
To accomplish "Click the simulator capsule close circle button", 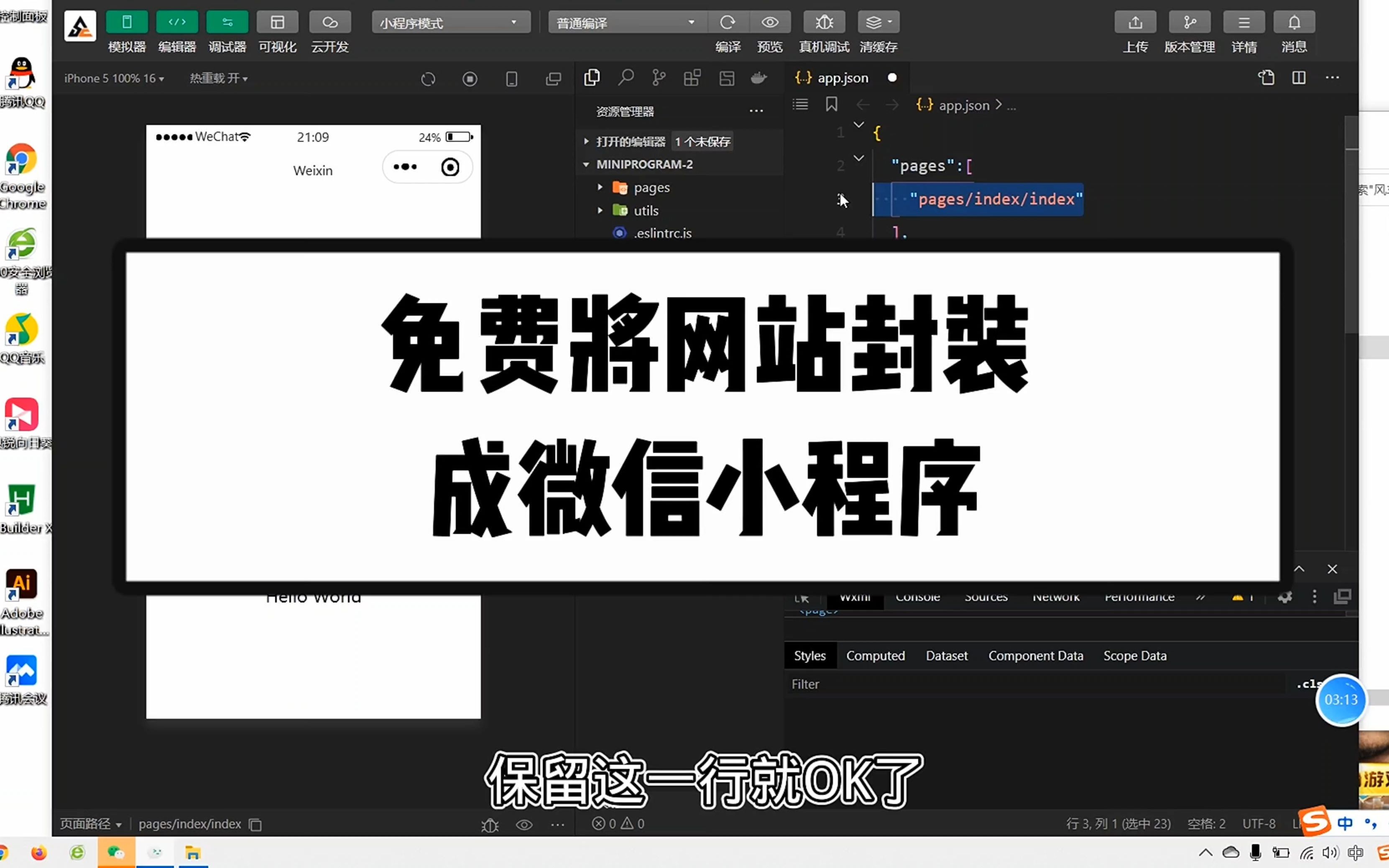I will 450,167.
